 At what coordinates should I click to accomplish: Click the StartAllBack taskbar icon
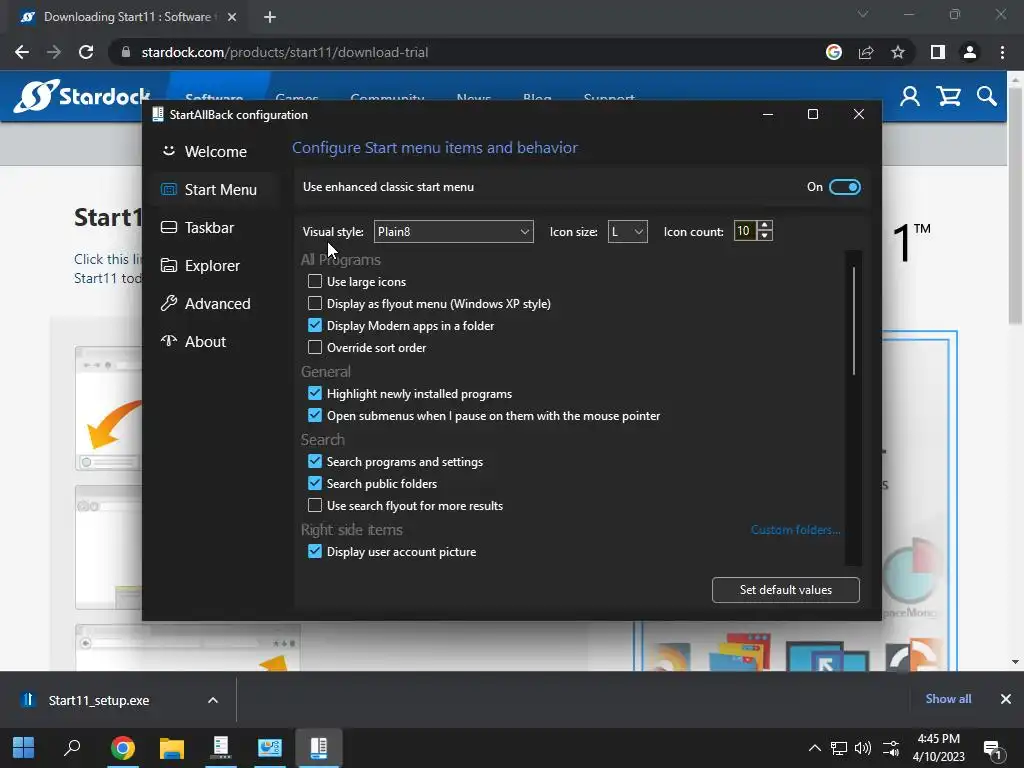(x=319, y=747)
